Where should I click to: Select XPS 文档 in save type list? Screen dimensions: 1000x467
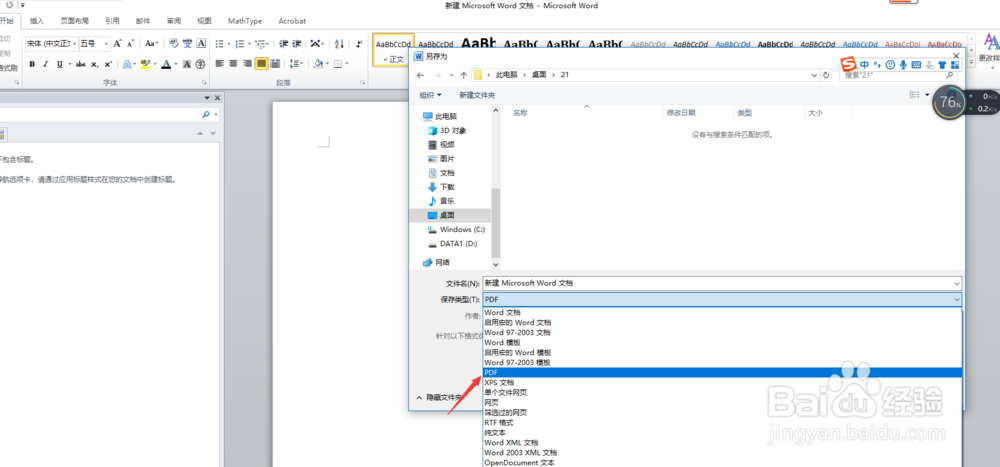(722, 382)
